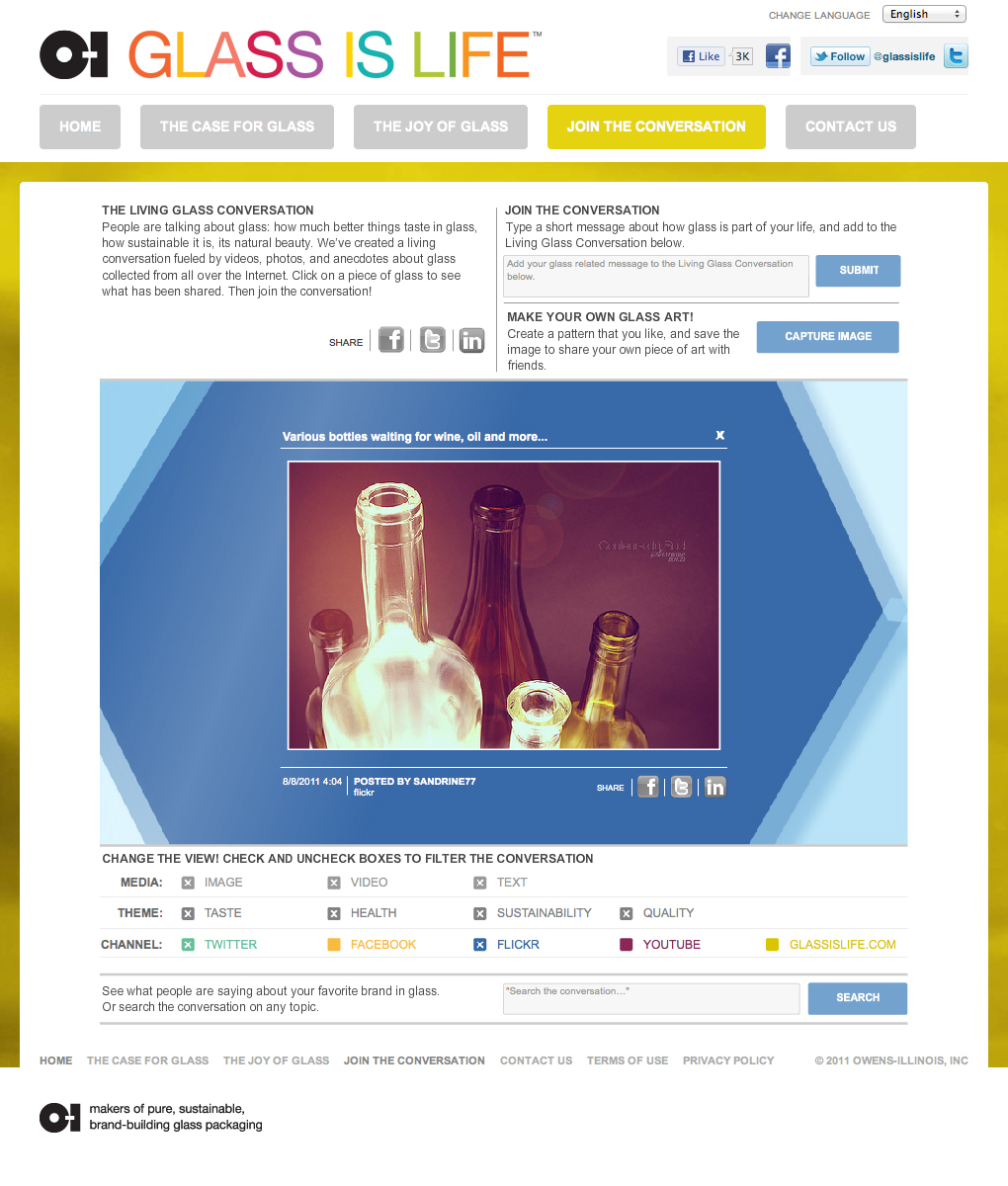Click the Twitter bird icon in the header
The image size is (1008, 1186).
coord(955,56)
